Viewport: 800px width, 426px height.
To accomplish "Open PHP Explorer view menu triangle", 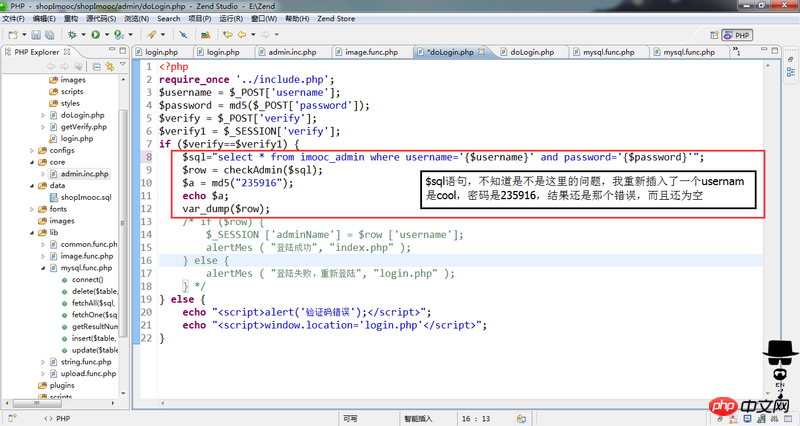I will tap(122, 65).
